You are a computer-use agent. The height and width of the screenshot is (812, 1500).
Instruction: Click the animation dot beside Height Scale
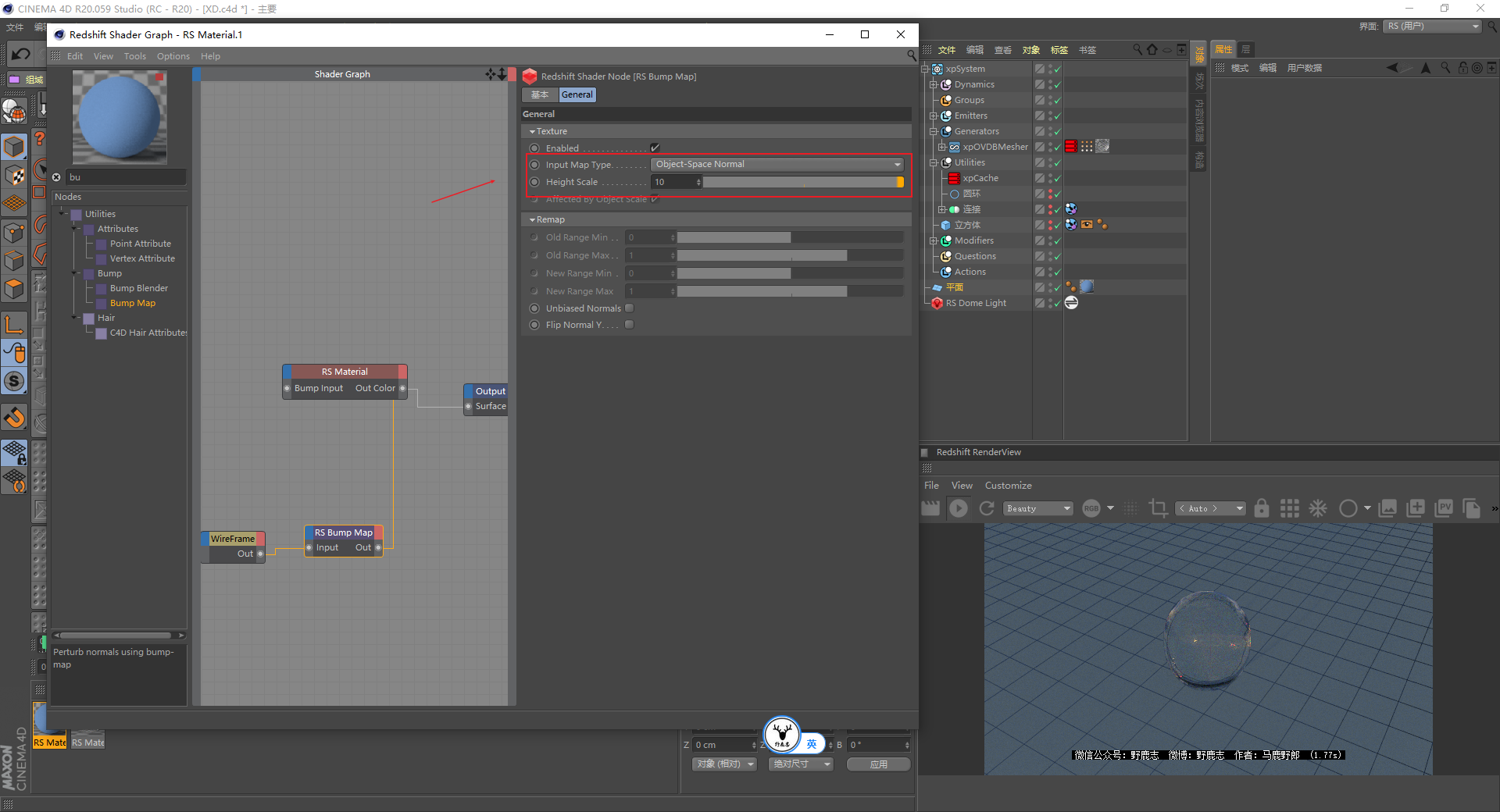[x=534, y=182]
